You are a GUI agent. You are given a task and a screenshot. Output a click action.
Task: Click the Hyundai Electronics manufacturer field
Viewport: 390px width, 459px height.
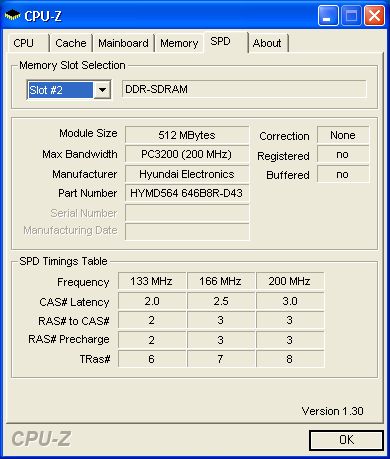(187, 174)
